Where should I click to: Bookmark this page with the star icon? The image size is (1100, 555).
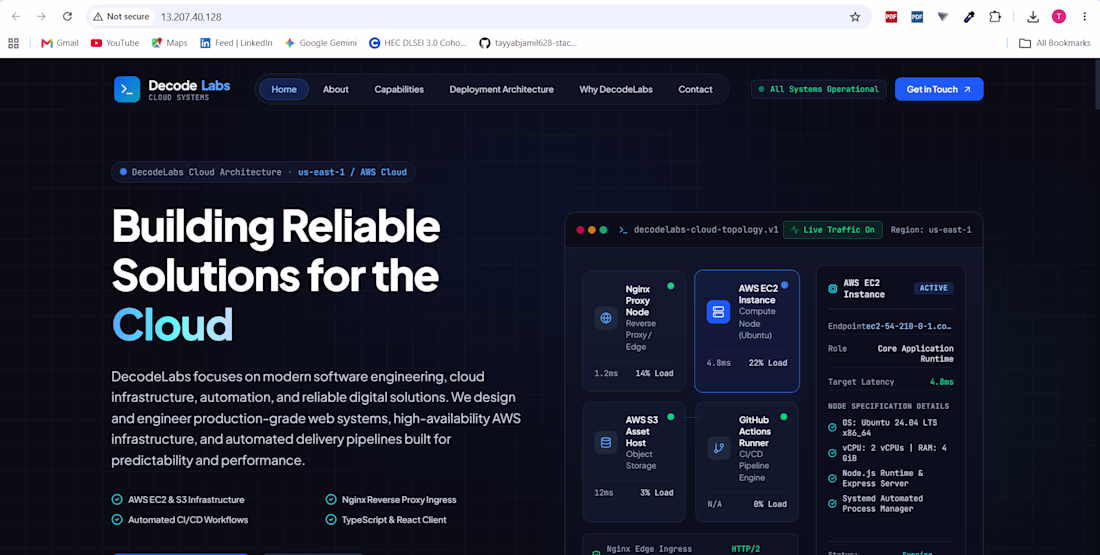click(855, 17)
